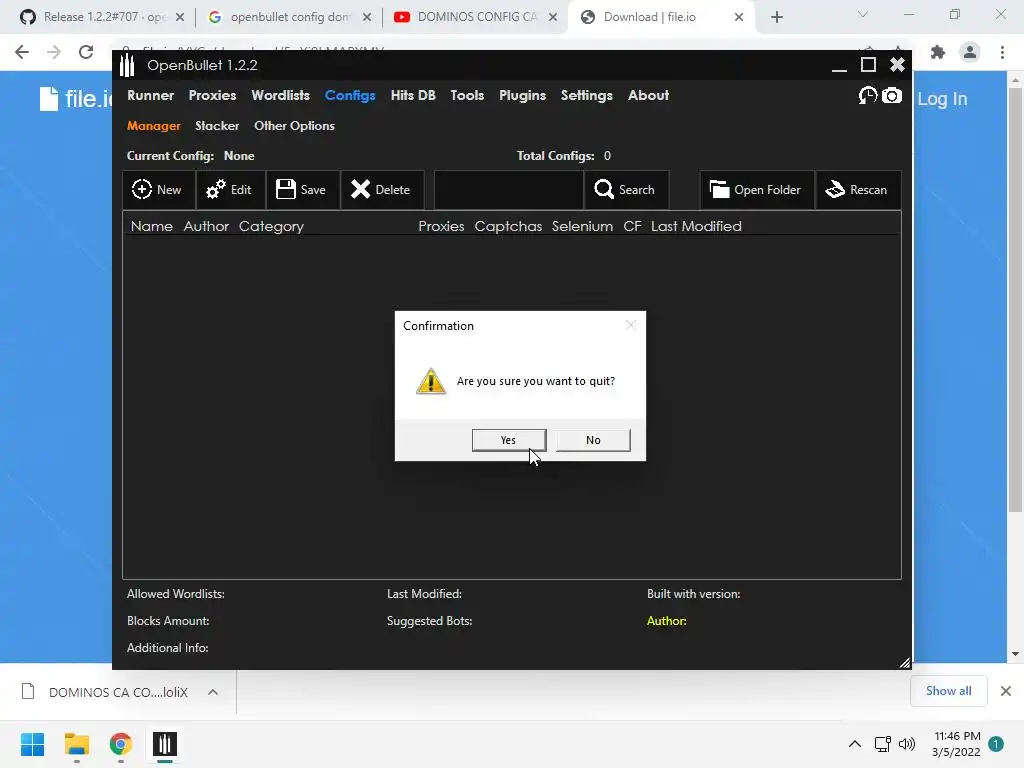The width and height of the screenshot is (1024, 768).
Task: Rescan the configs with the Rescan button
Action: (858, 190)
